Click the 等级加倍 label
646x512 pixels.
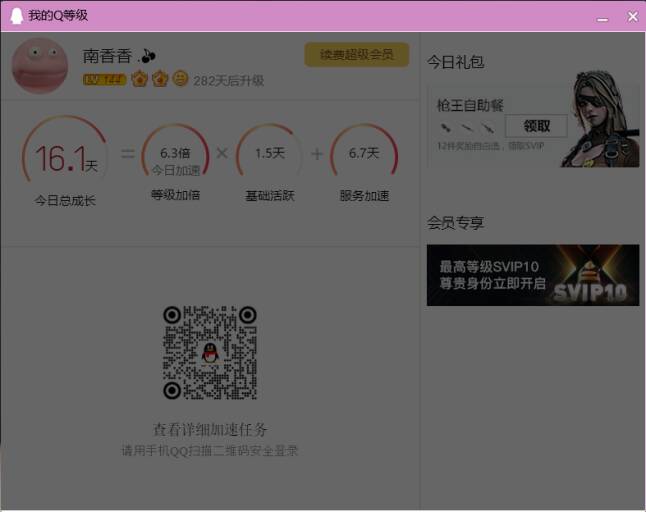(176, 195)
